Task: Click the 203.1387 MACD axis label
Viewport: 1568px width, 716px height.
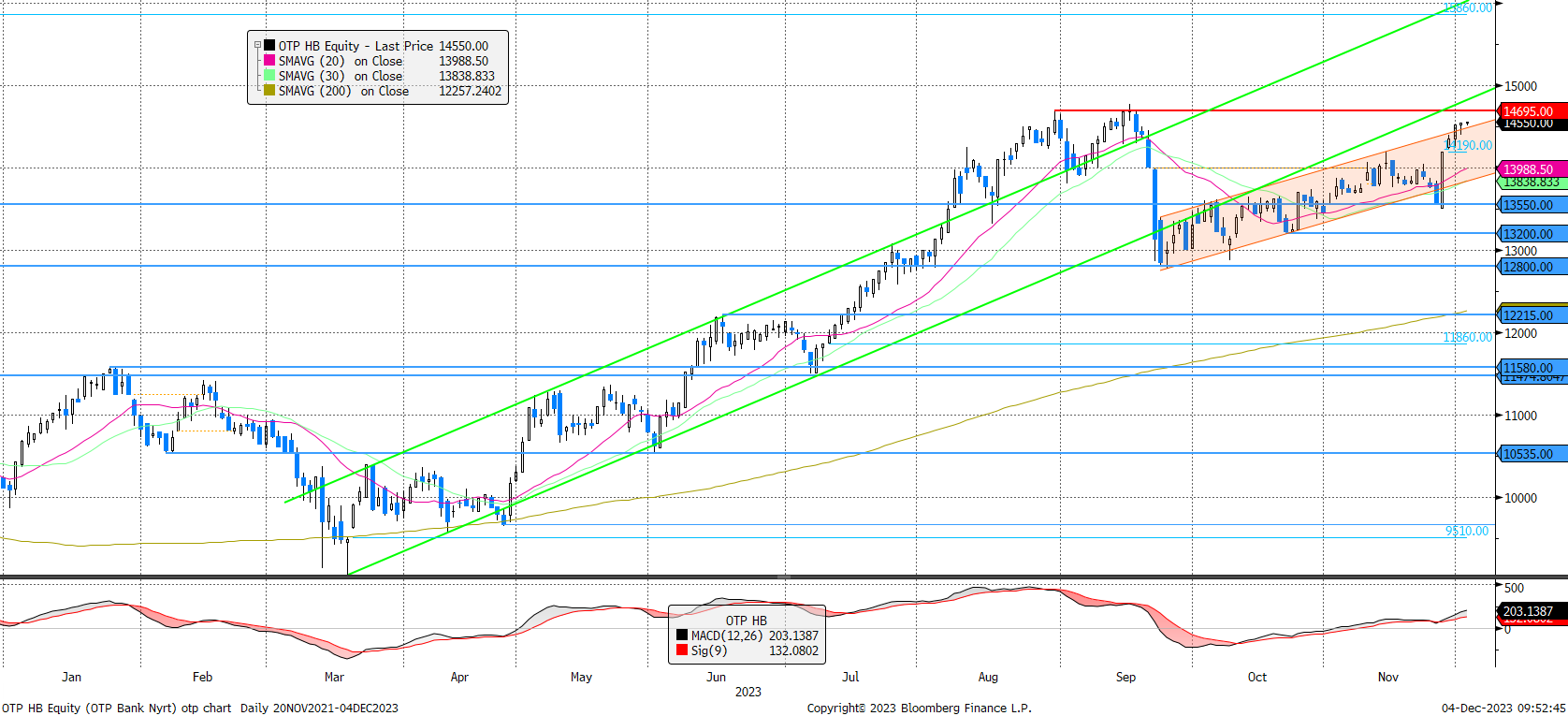Action: tap(1532, 611)
